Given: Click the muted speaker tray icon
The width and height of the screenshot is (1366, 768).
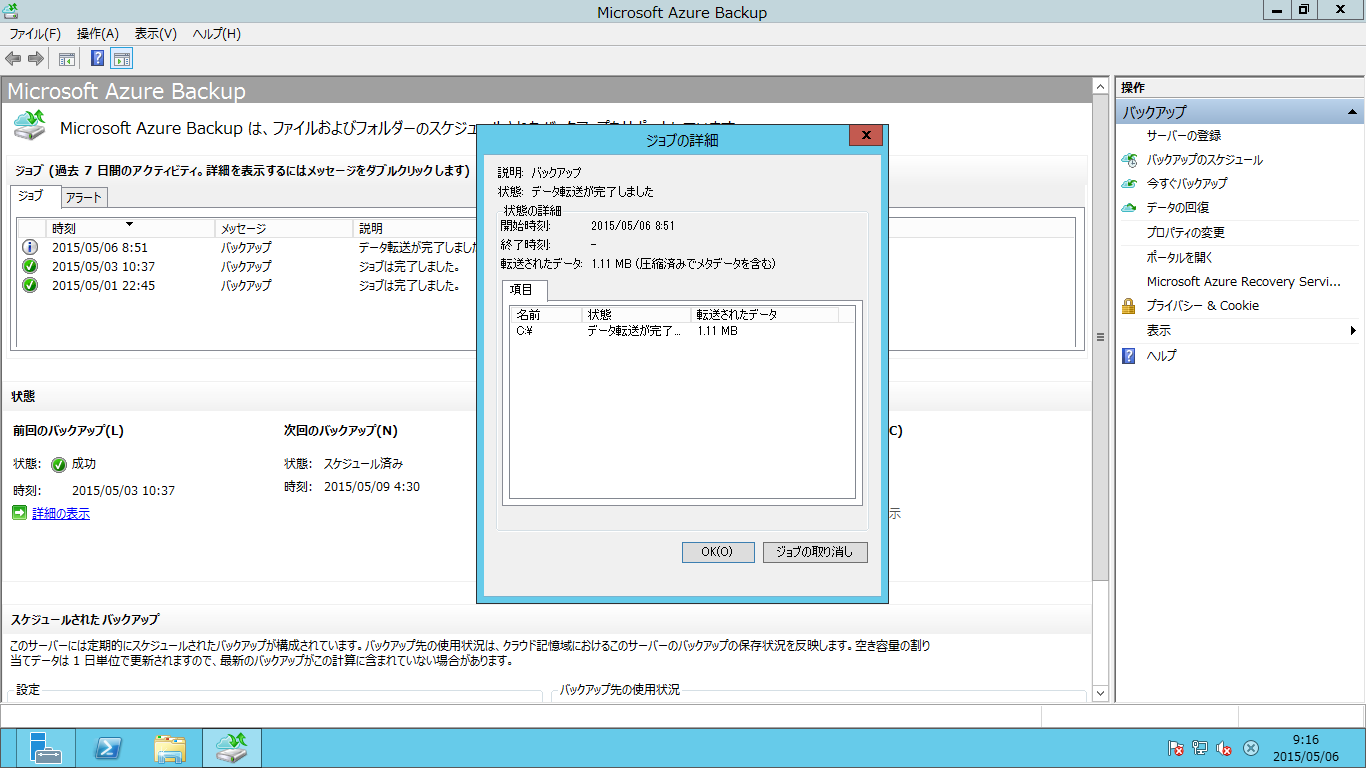Looking at the screenshot, I should pos(1224,748).
